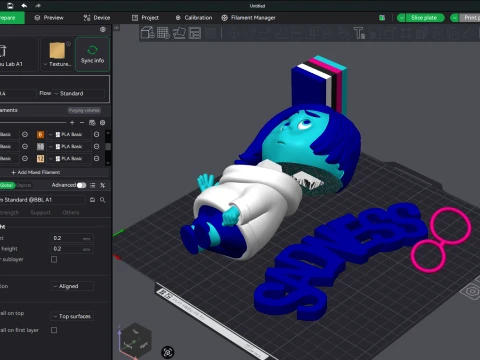
Task: Remove a filament with the minus icon
Action: tap(82, 123)
